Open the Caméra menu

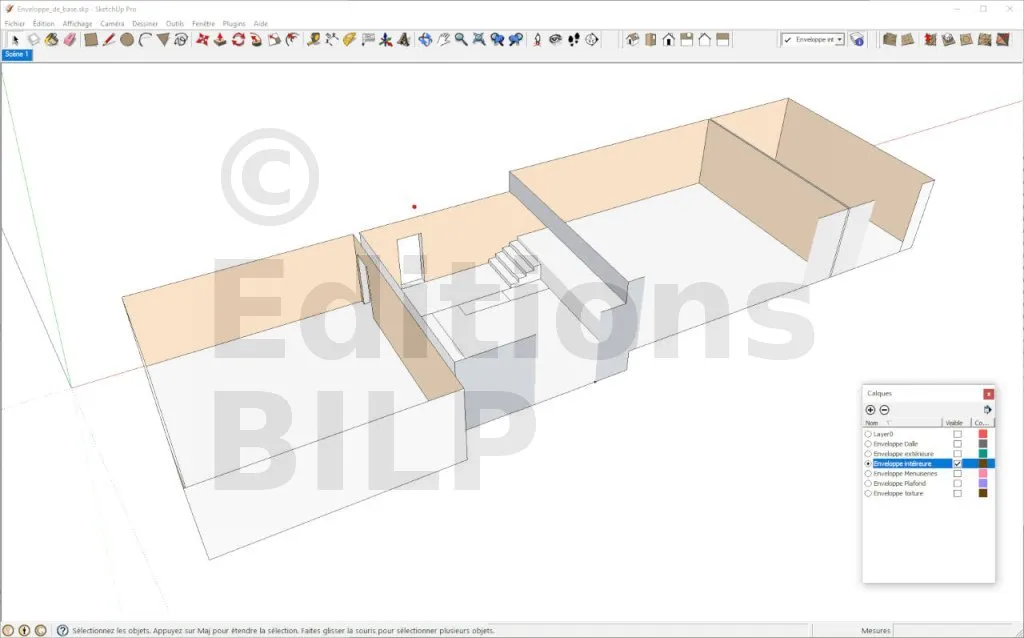112,23
